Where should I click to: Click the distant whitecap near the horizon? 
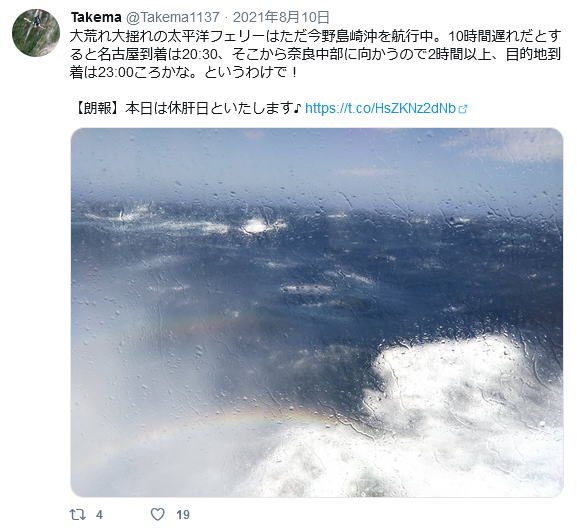(x=258, y=225)
